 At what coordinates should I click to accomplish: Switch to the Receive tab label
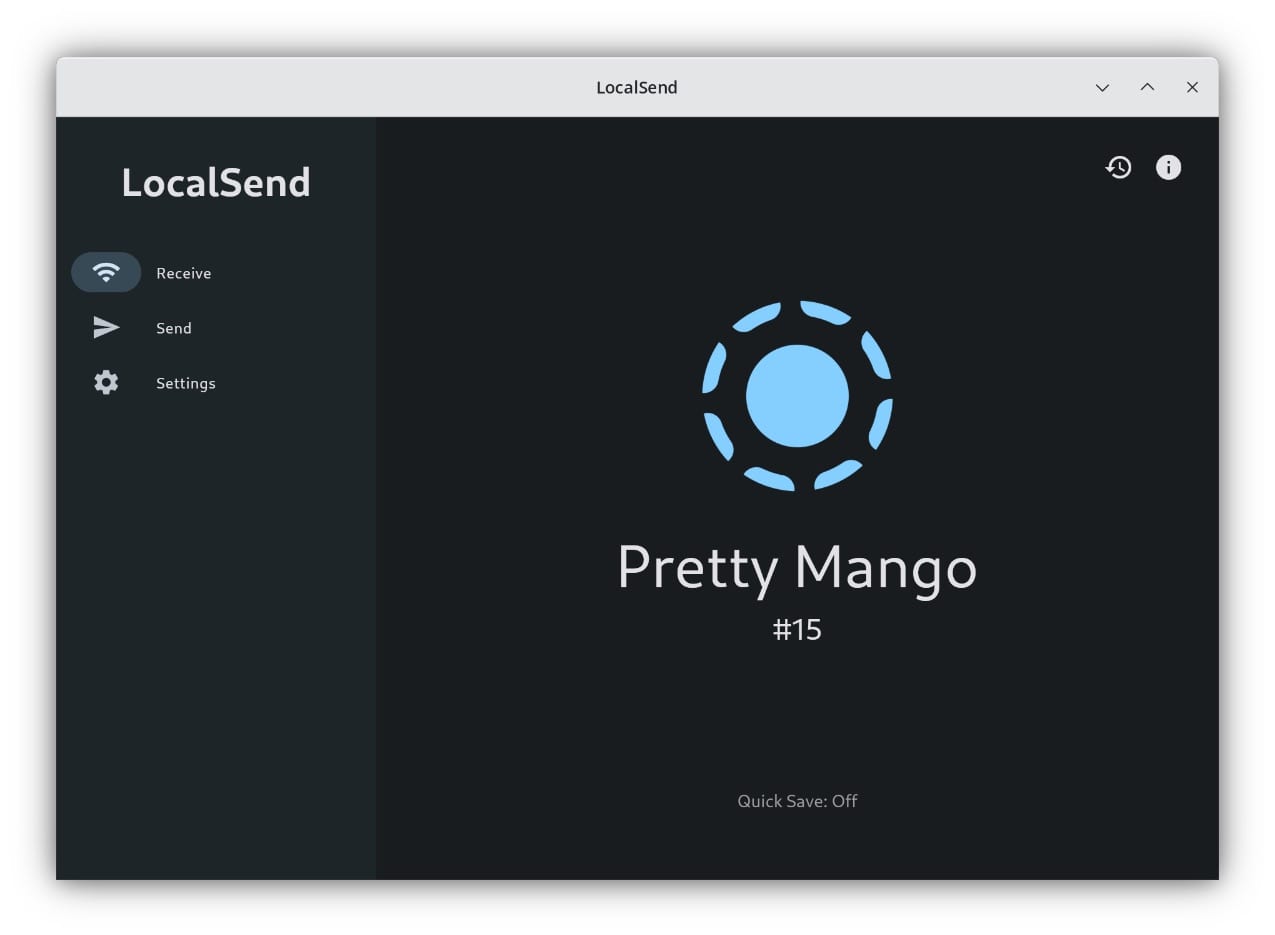[184, 273]
